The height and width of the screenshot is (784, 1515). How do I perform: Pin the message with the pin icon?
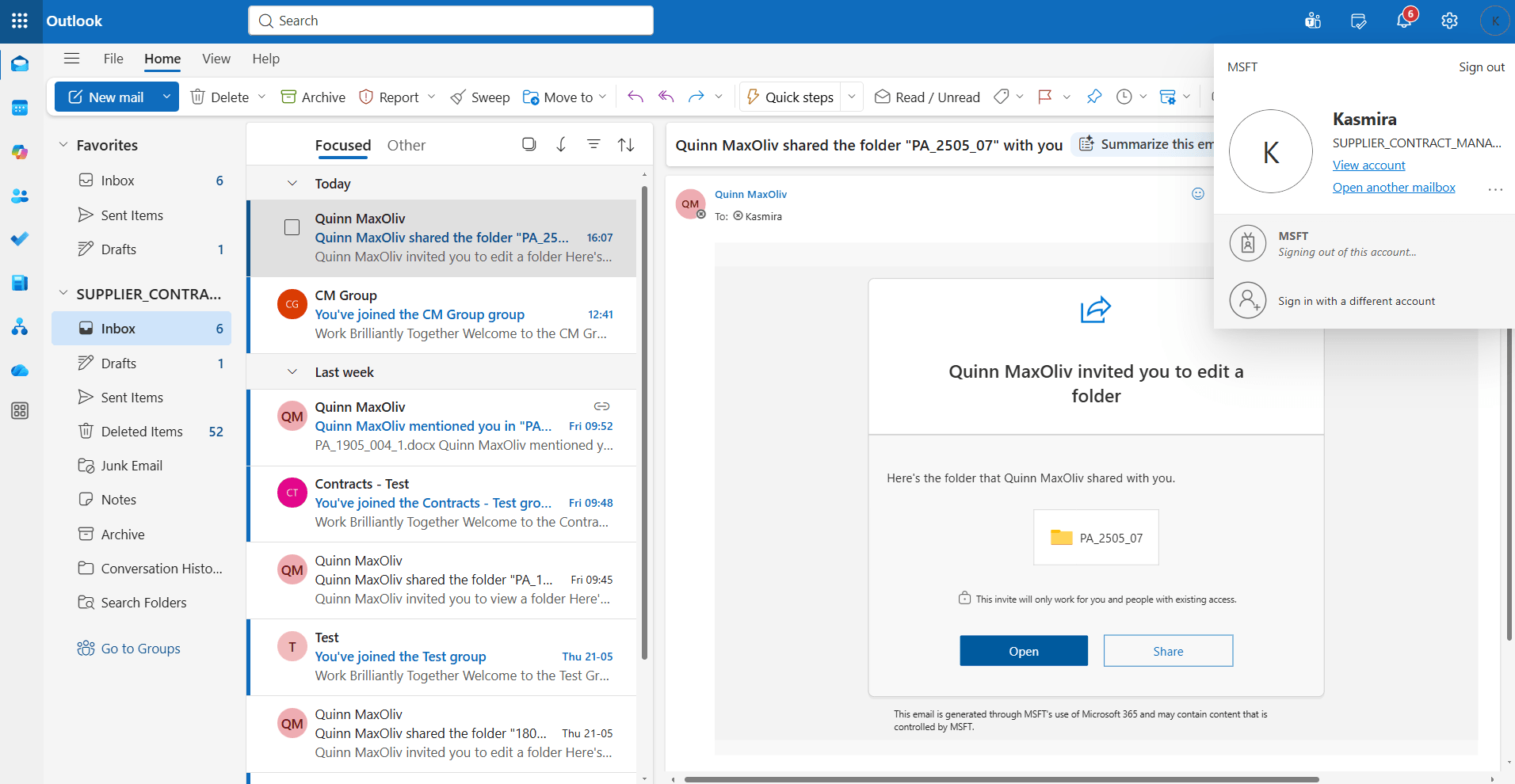click(x=1094, y=97)
